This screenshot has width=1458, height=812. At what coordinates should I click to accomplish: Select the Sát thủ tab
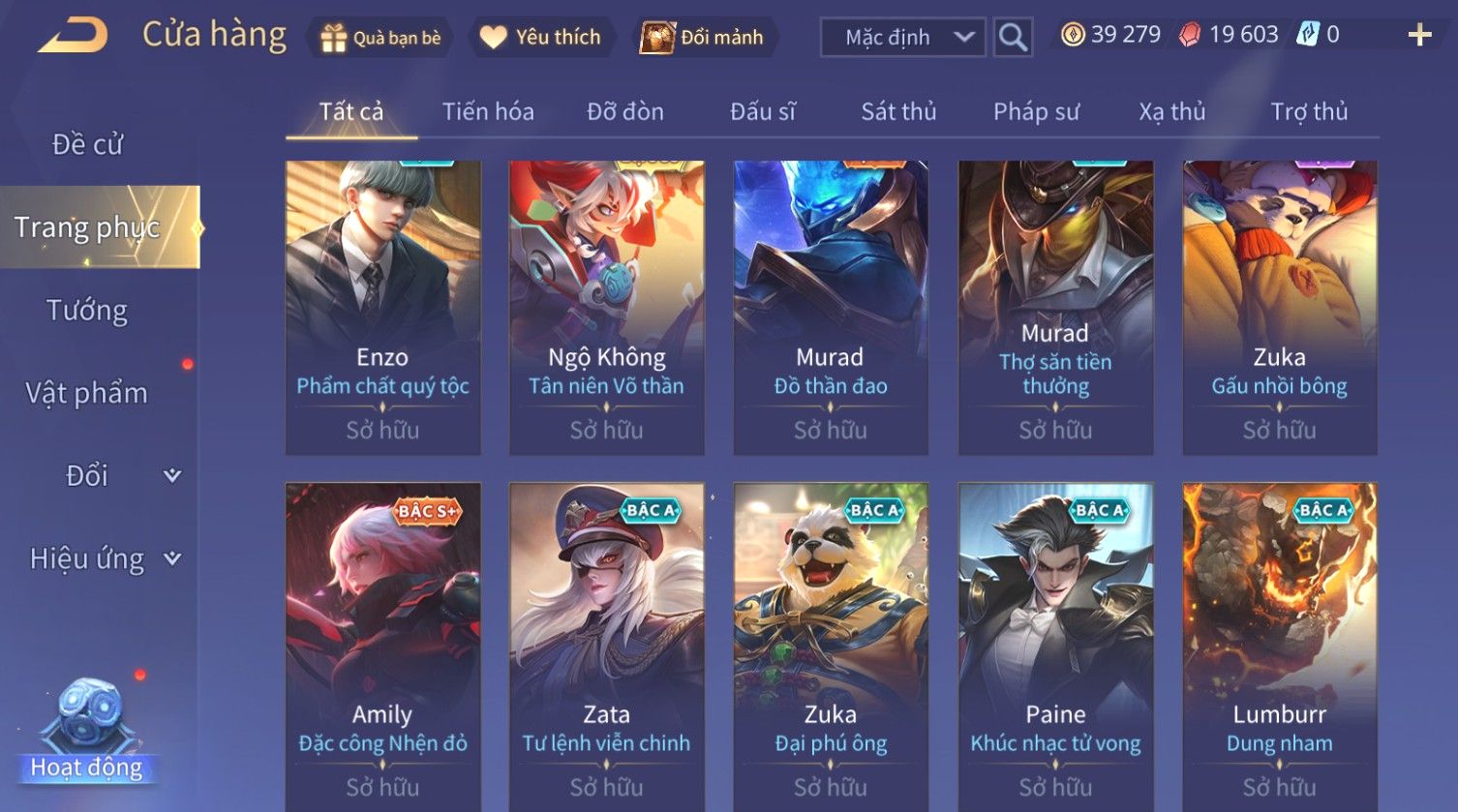[898, 111]
